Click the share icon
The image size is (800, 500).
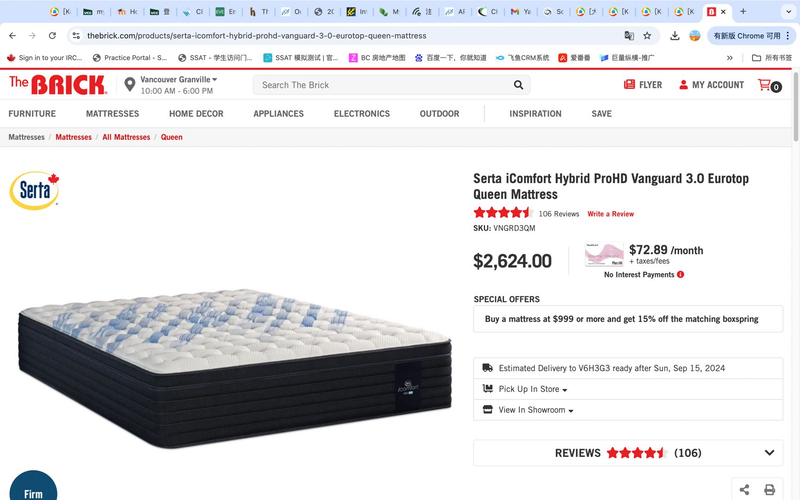pyautogui.click(x=744, y=490)
